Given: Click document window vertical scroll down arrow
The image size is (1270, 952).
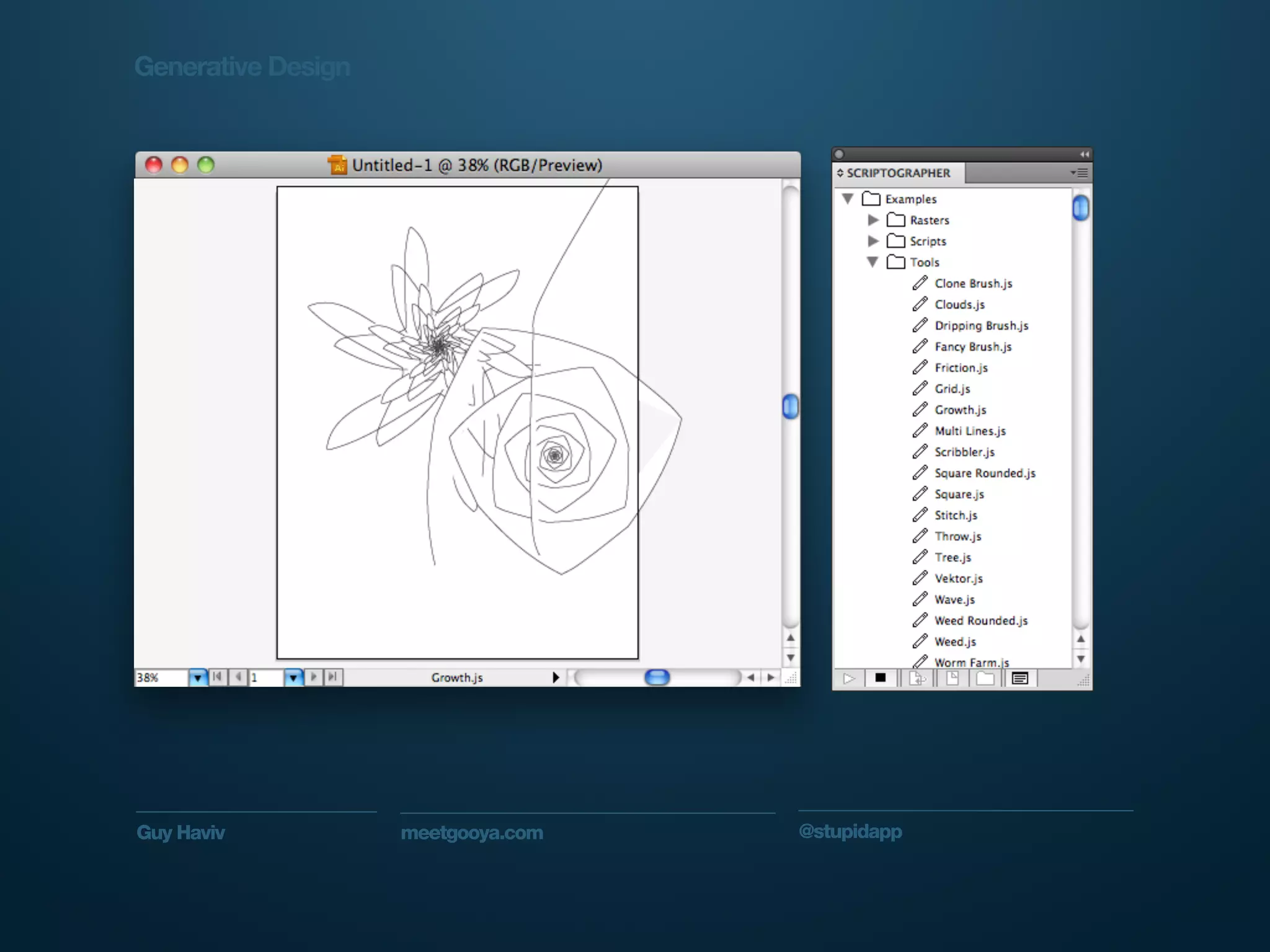Looking at the screenshot, I should pyautogui.click(x=791, y=658).
